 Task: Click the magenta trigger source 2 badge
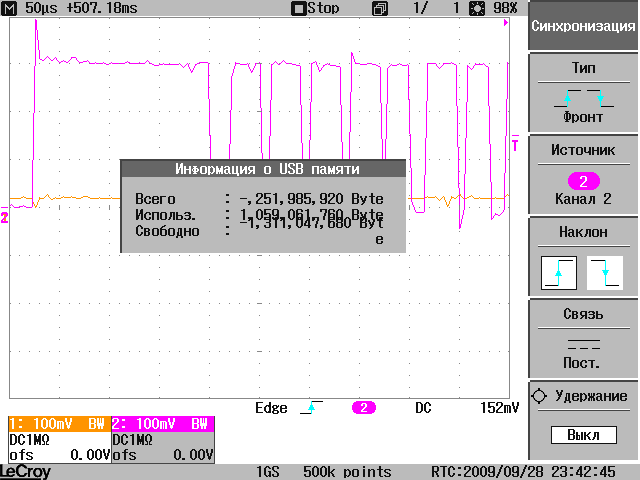(x=365, y=408)
